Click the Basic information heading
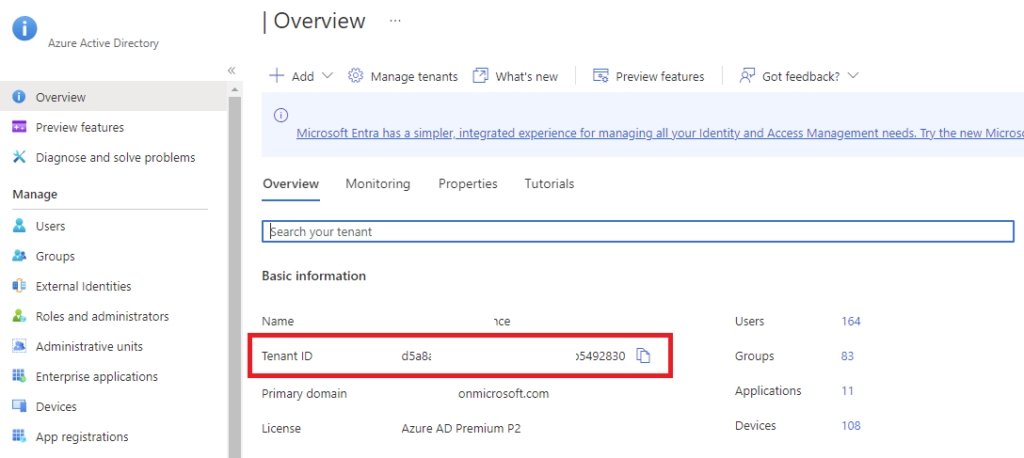1024x458 pixels. pyautogui.click(x=313, y=276)
